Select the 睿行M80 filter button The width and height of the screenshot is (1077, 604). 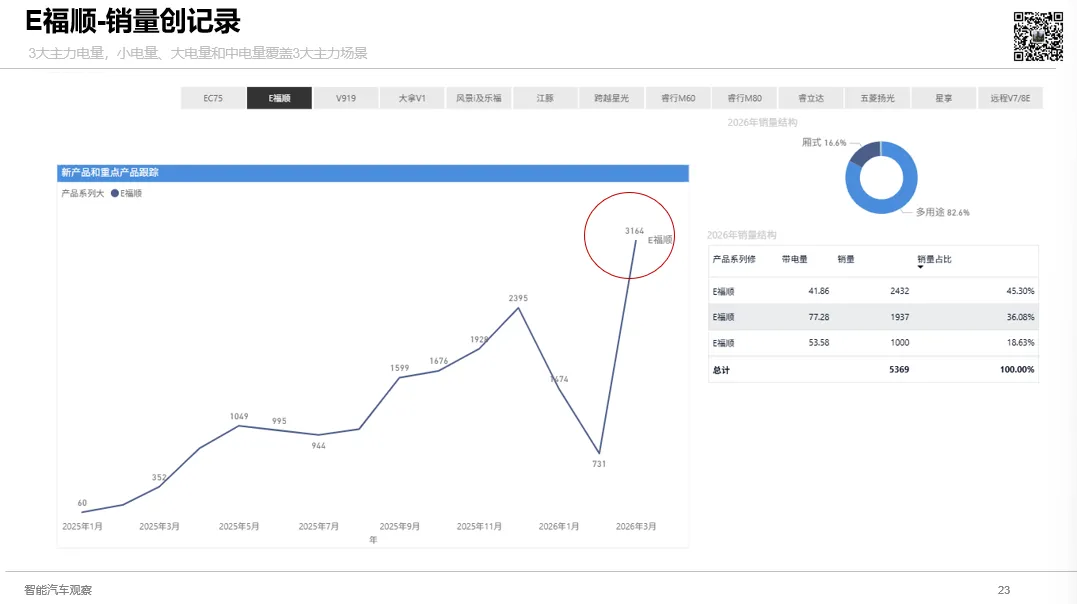coord(745,97)
